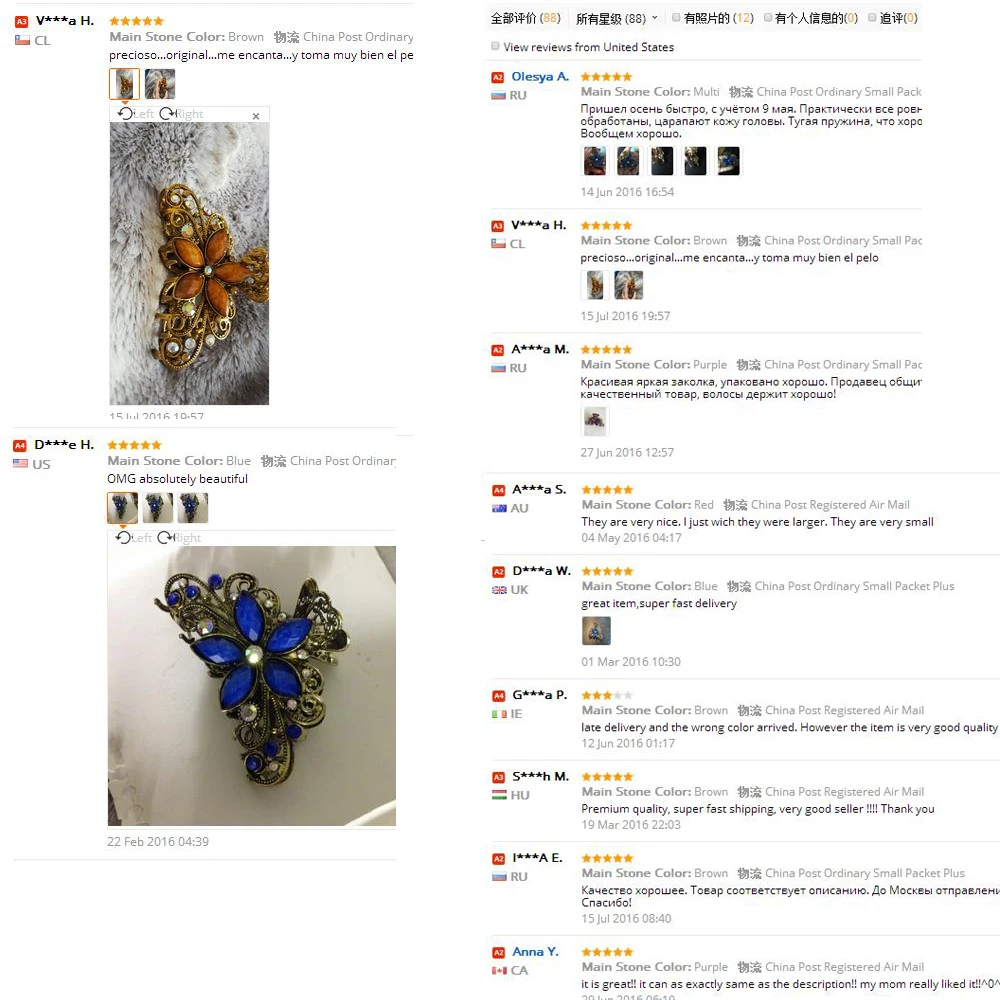Click the Canada flag under Anna Y.
Viewport: 1000px width, 1000px height.
coord(499,971)
